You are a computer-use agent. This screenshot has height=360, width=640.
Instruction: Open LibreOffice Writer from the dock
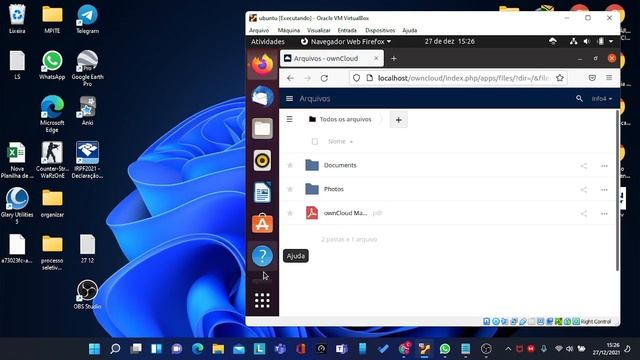pyautogui.click(x=262, y=192)
